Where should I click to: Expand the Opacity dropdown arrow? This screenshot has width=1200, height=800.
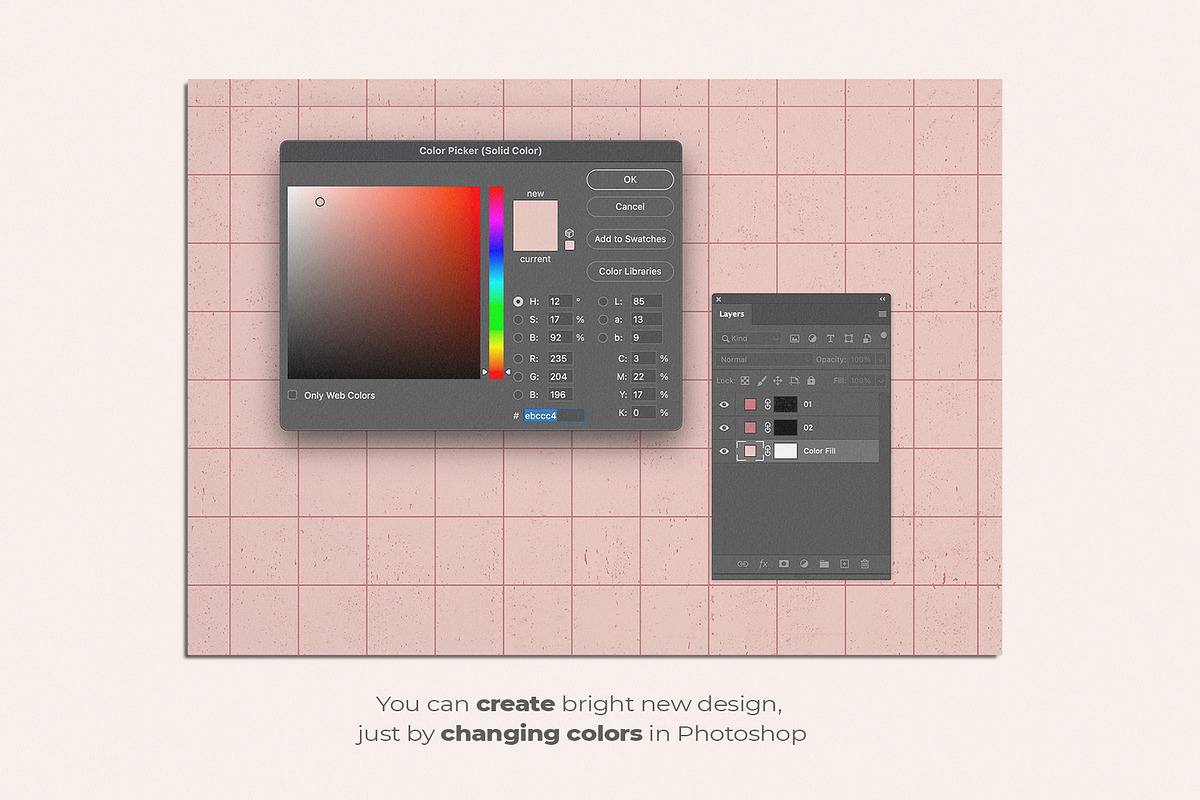click(880, 360)
